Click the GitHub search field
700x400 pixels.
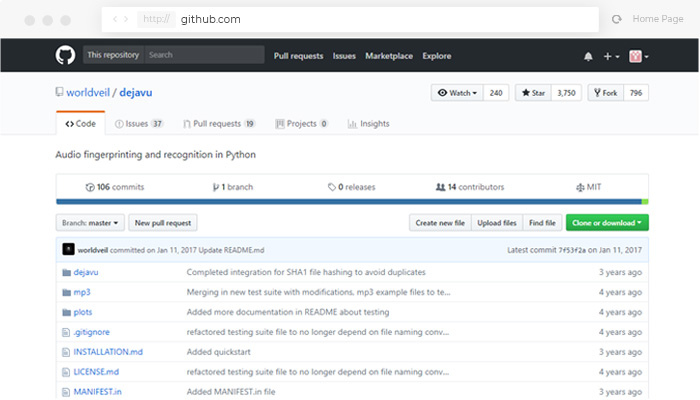pyautogui.click(x=204, y=55)
